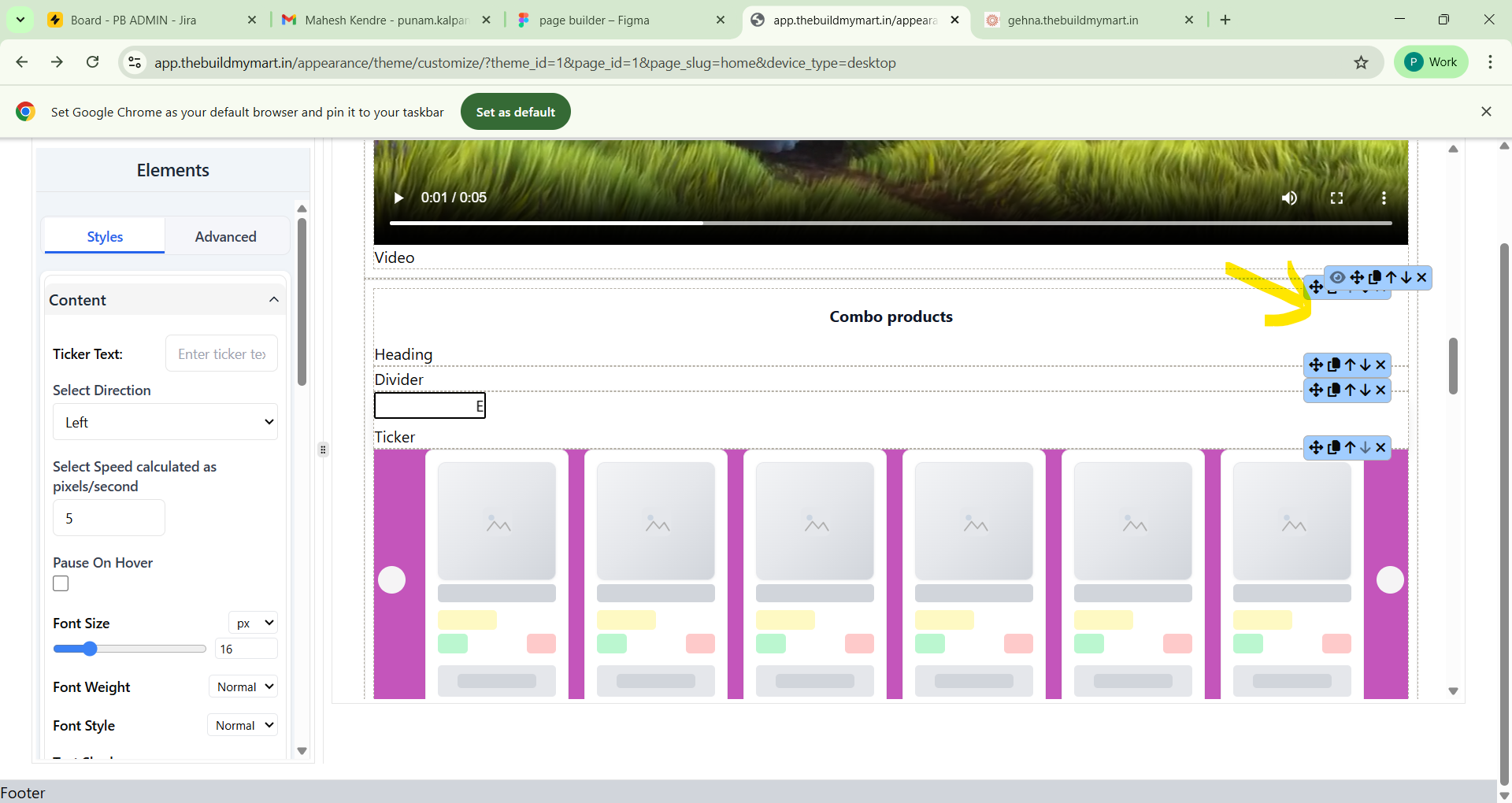Click the canvas scrollbar up arrow
The image size is (1512, 803).
[x=1453, y=149]
